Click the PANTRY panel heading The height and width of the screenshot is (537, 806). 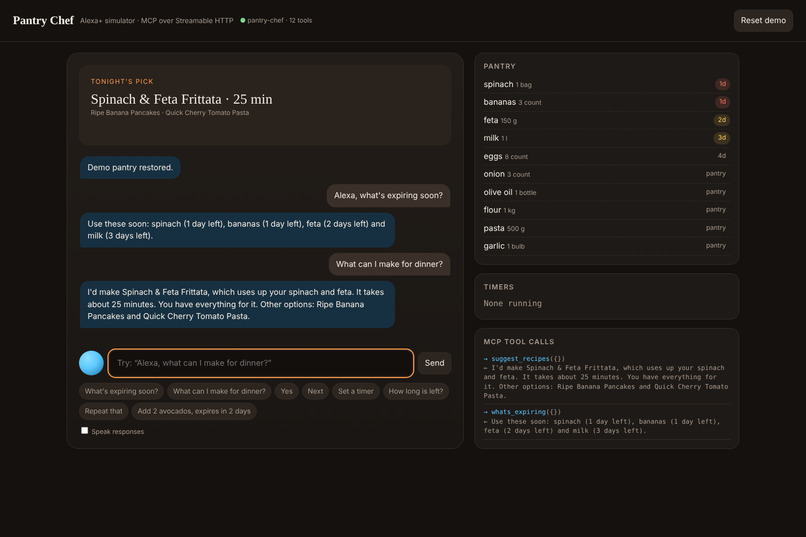click(499, 66)
